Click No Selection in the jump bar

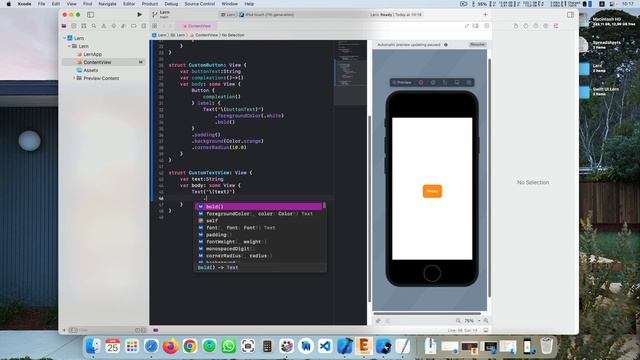click(233, 35)
